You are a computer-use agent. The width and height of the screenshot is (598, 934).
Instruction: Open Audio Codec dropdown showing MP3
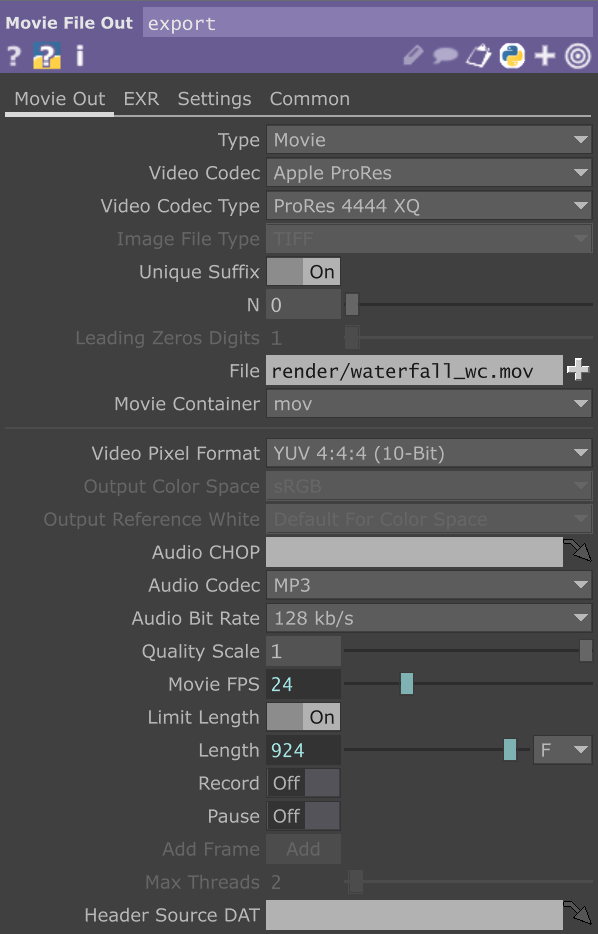429,586
